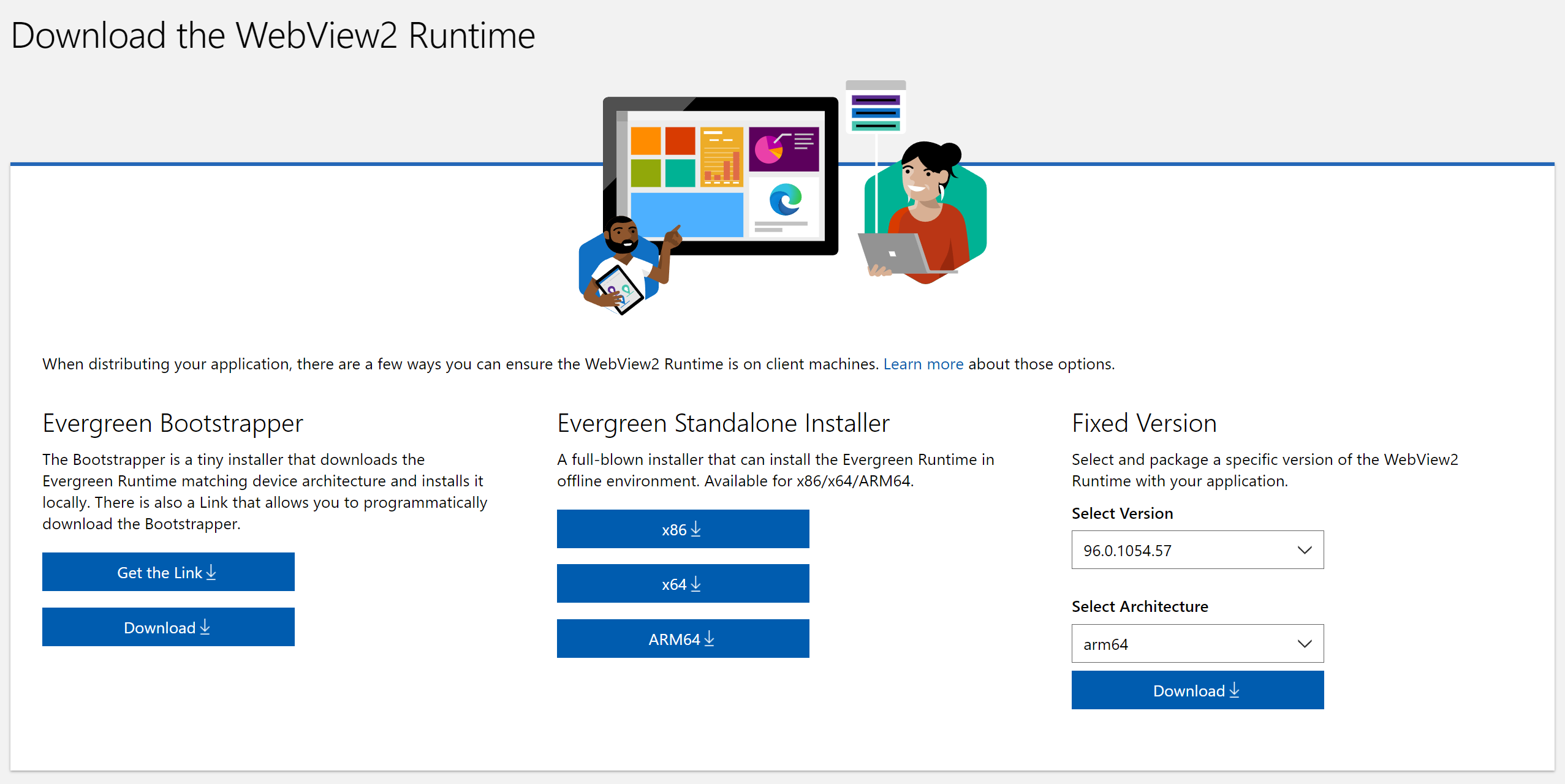Download the ARM64 standalone installer
Screen dimensions: 1565x784
pos(683,638)
